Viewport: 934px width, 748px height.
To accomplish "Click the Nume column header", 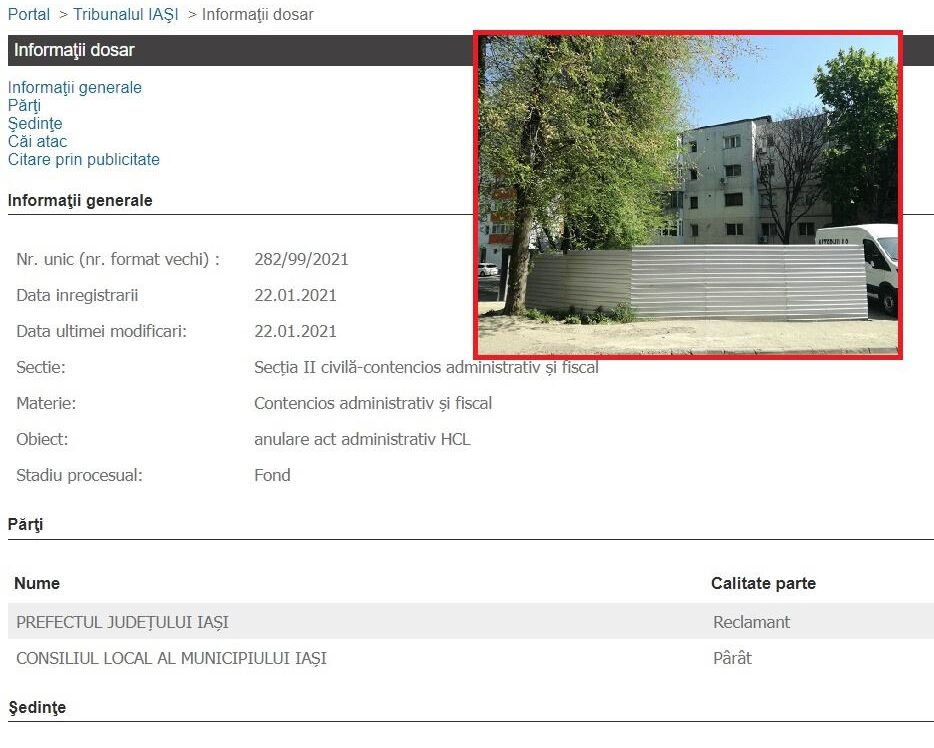I will coord(37,583).
